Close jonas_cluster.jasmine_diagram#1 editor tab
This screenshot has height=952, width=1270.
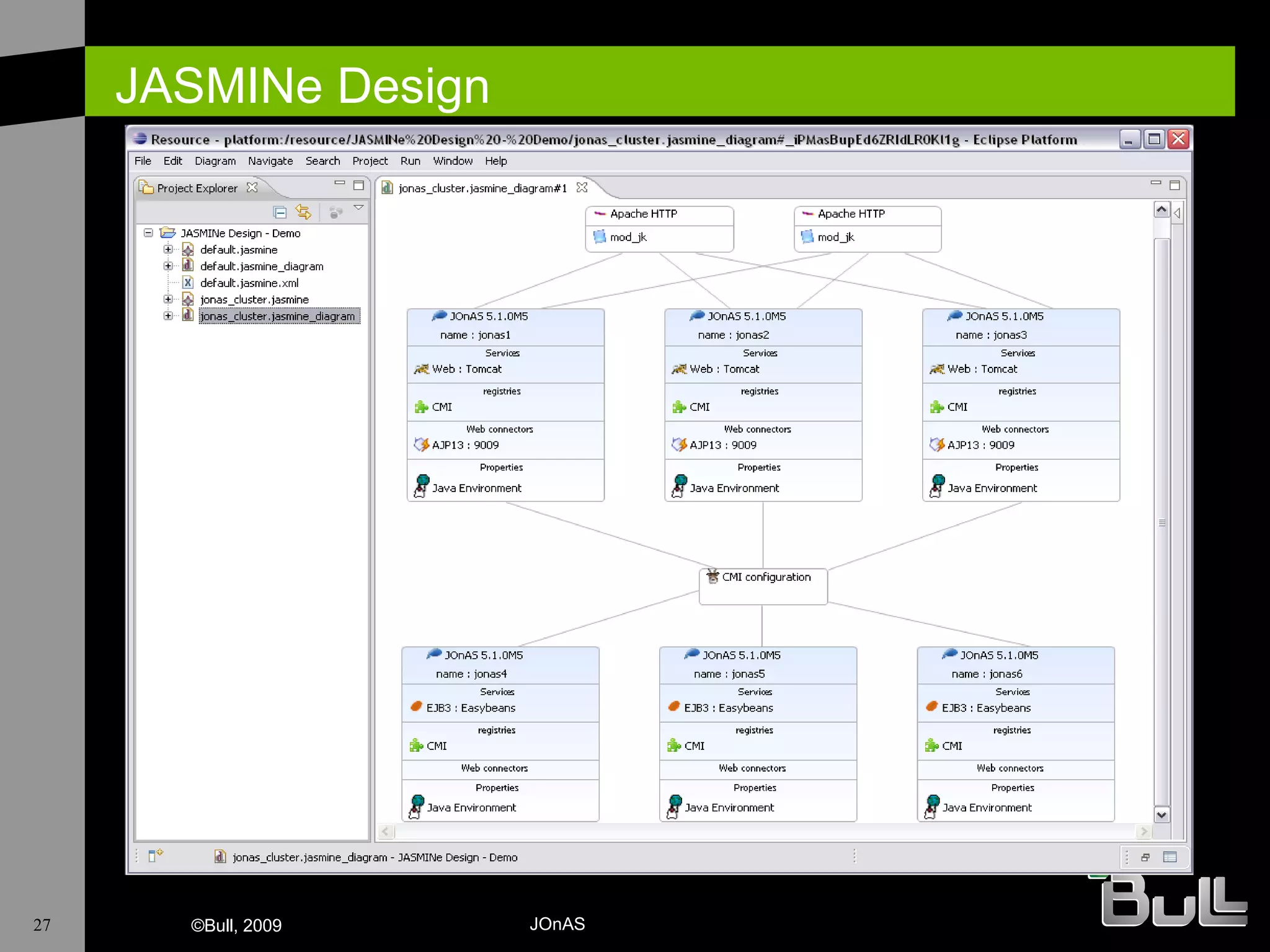click(x=582, y=187)
